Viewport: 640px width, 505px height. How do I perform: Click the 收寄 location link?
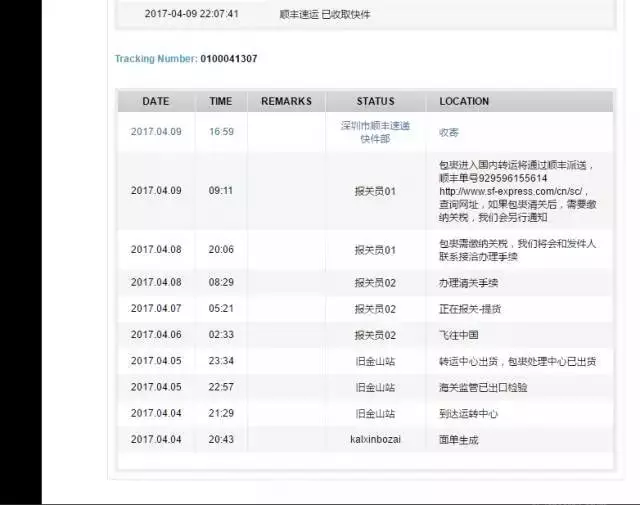449,132
